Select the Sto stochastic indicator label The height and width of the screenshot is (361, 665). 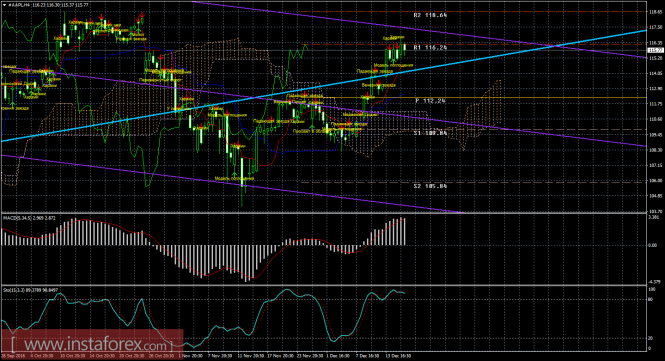(30, 290)
